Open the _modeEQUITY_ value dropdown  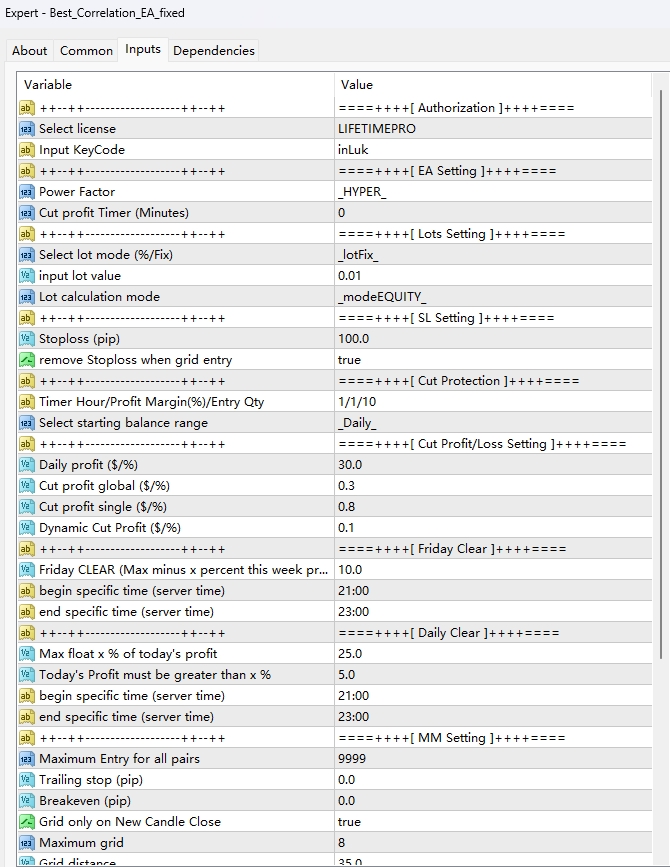tap(493, 297)
